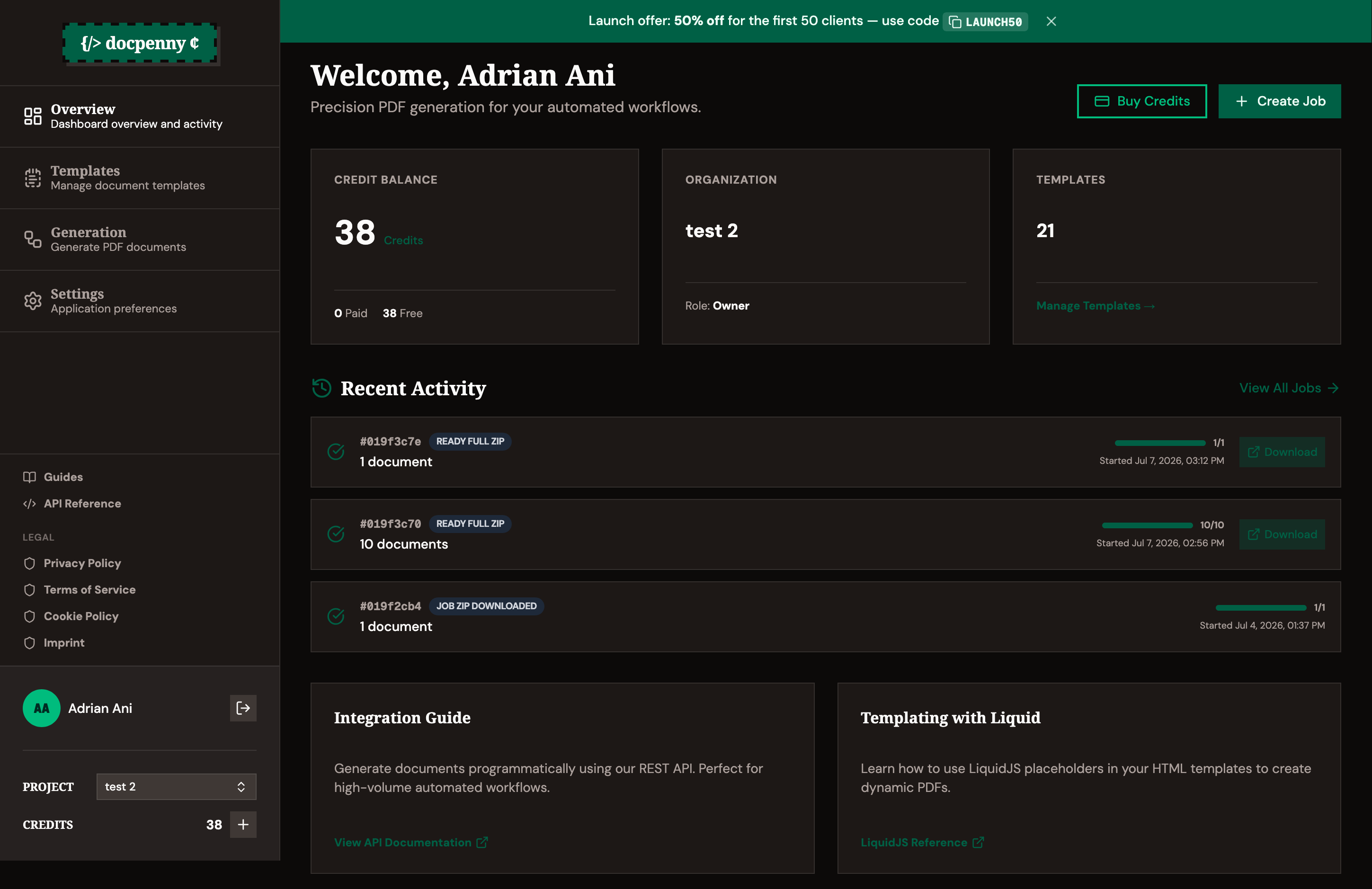Click external link icon beside LiquidJS Reference
This screenshot has height=889, width=1372.
(978, 842)
